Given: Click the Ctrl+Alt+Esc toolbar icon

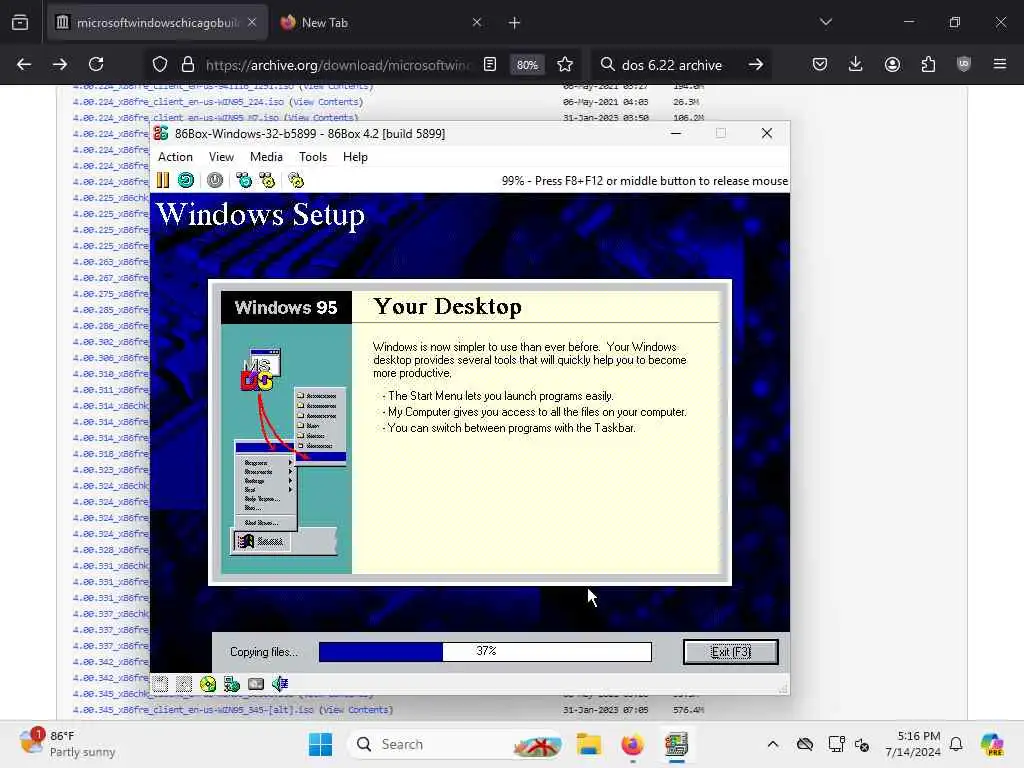Looking at the screenshot, I should tap(267, 180).
